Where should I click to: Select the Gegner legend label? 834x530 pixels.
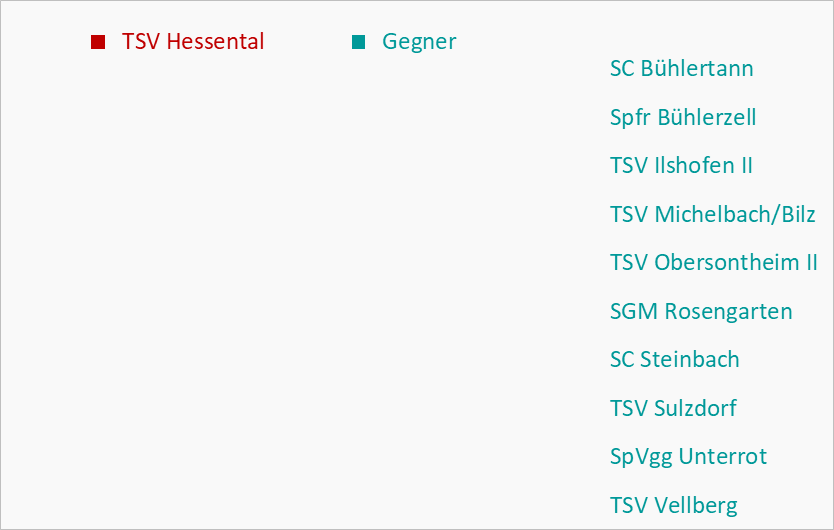(419, 43)
